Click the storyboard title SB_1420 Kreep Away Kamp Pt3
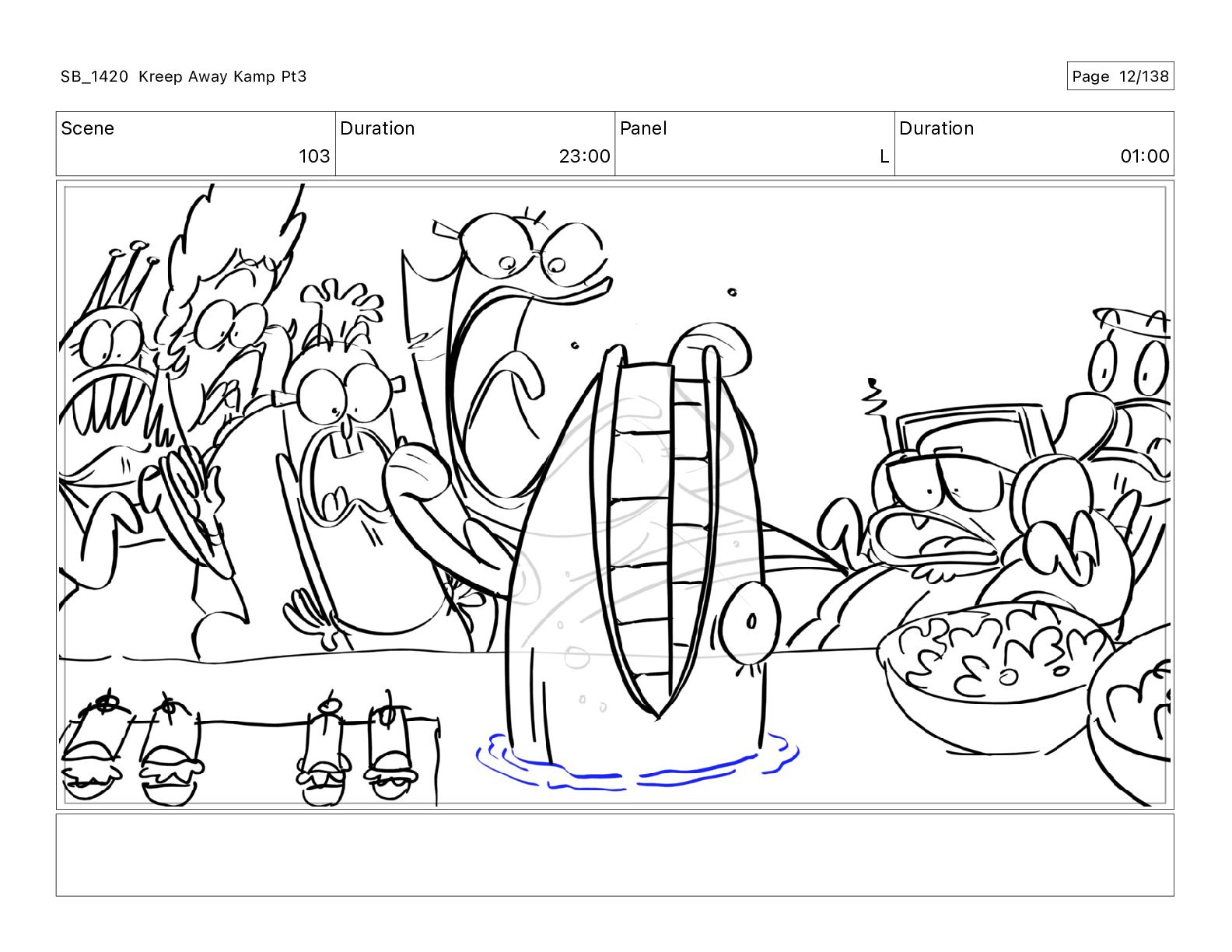This screenshot has width=1232, height=952. pos(184,76)
